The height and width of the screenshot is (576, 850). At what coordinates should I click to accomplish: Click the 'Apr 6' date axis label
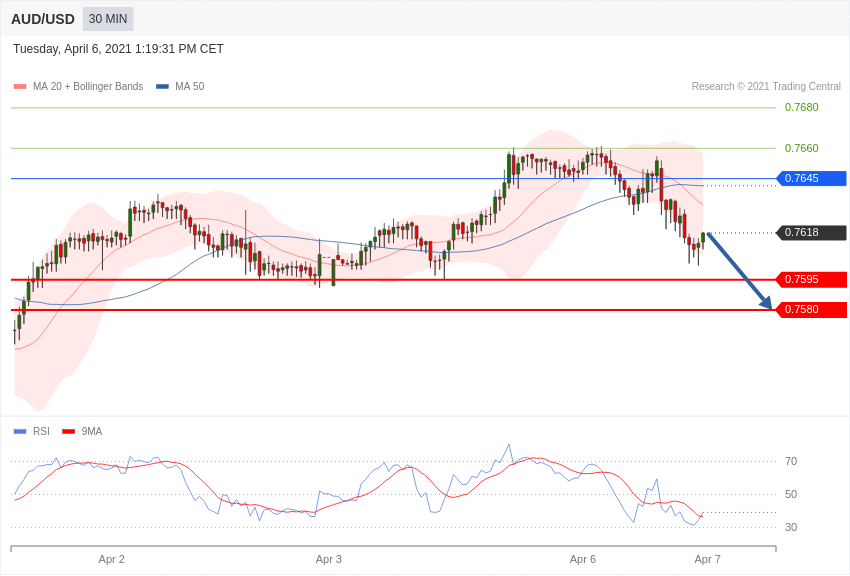583,559
